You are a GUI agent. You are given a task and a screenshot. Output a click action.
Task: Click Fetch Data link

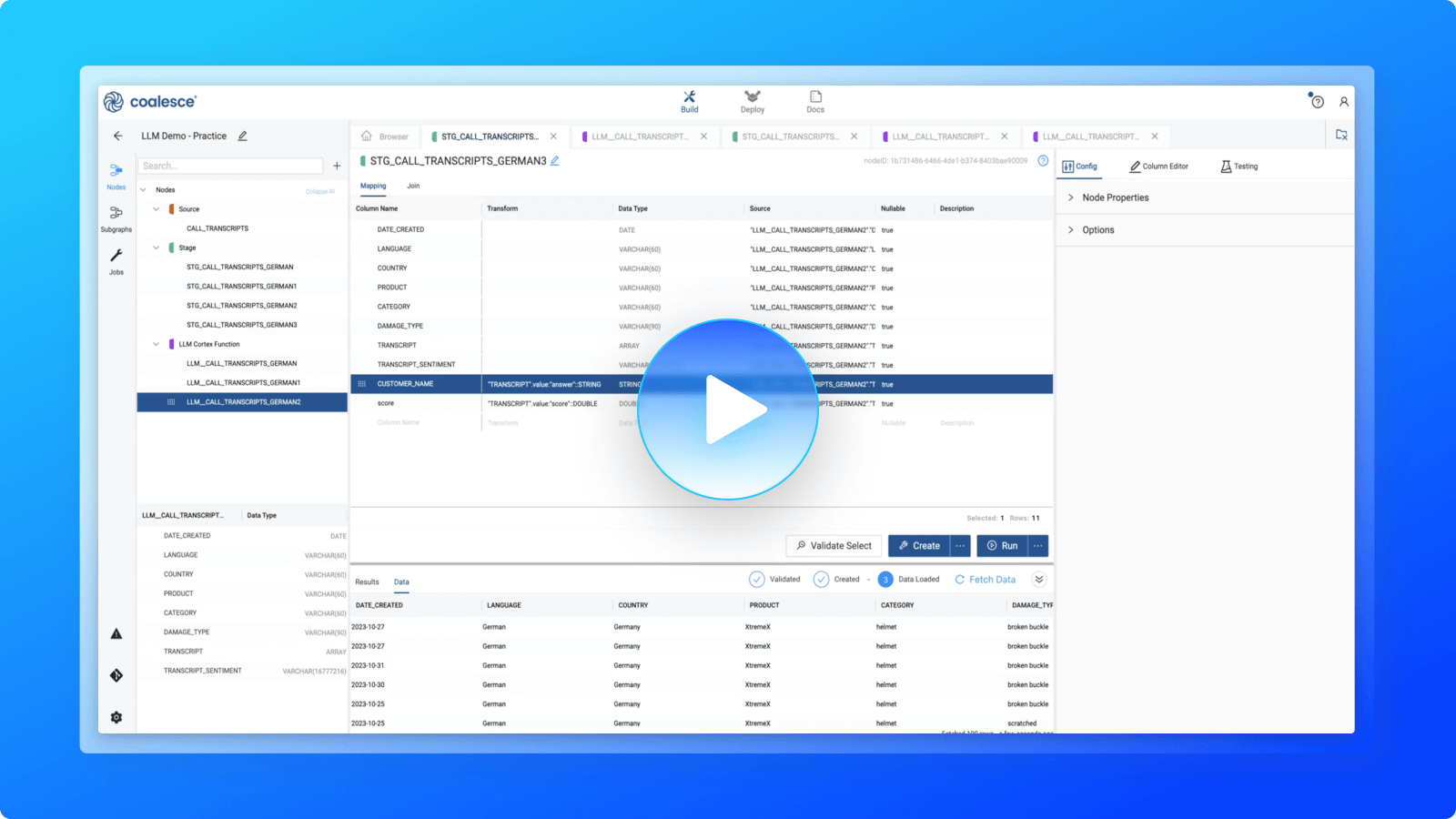[986, 580]
